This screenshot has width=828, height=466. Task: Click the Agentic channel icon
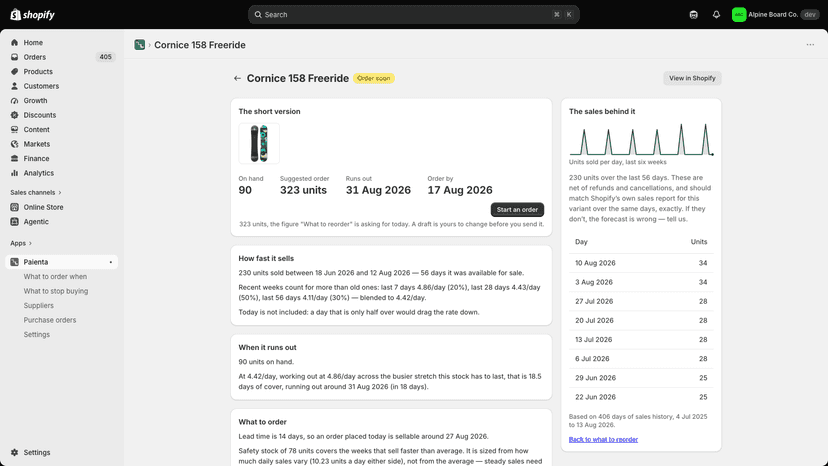pos(14,222)
